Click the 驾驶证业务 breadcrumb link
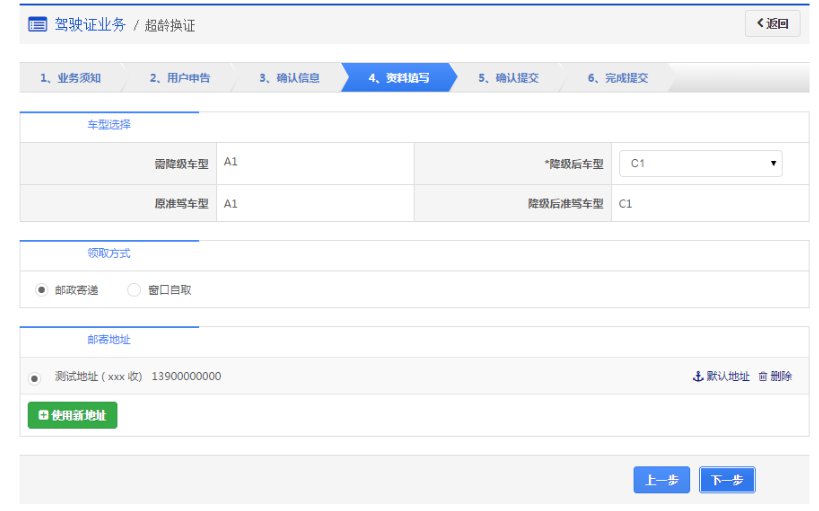This screenshot has width=819, height=511. coord(90,25)
